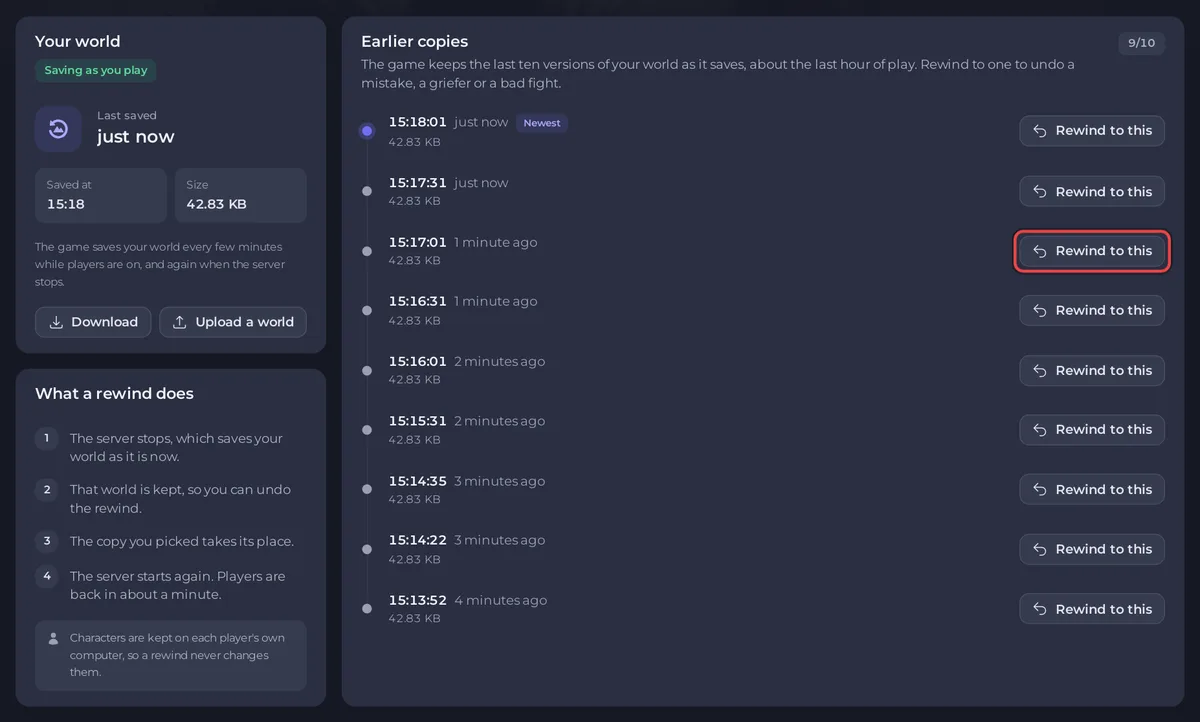Click "4 minutes ago" on the oldest copy
The width and height of the screenshot is (1200, 722).
(x=501, y=601)
